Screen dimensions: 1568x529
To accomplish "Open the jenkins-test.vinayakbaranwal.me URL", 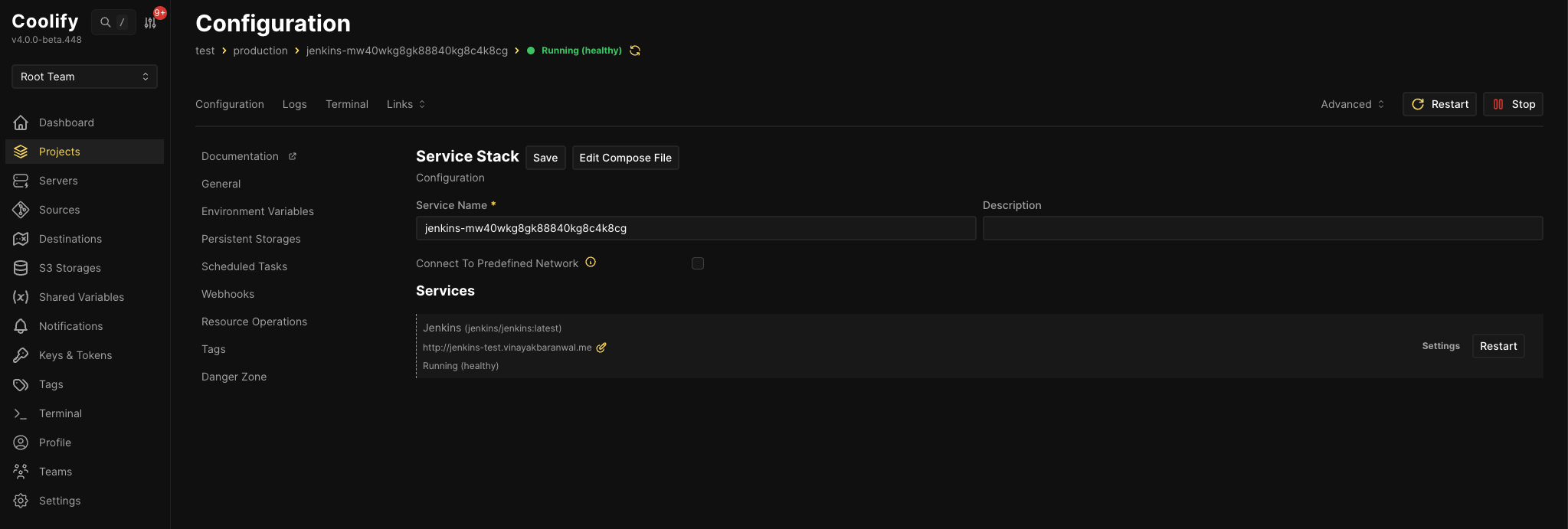I will (x=507, y=348).
